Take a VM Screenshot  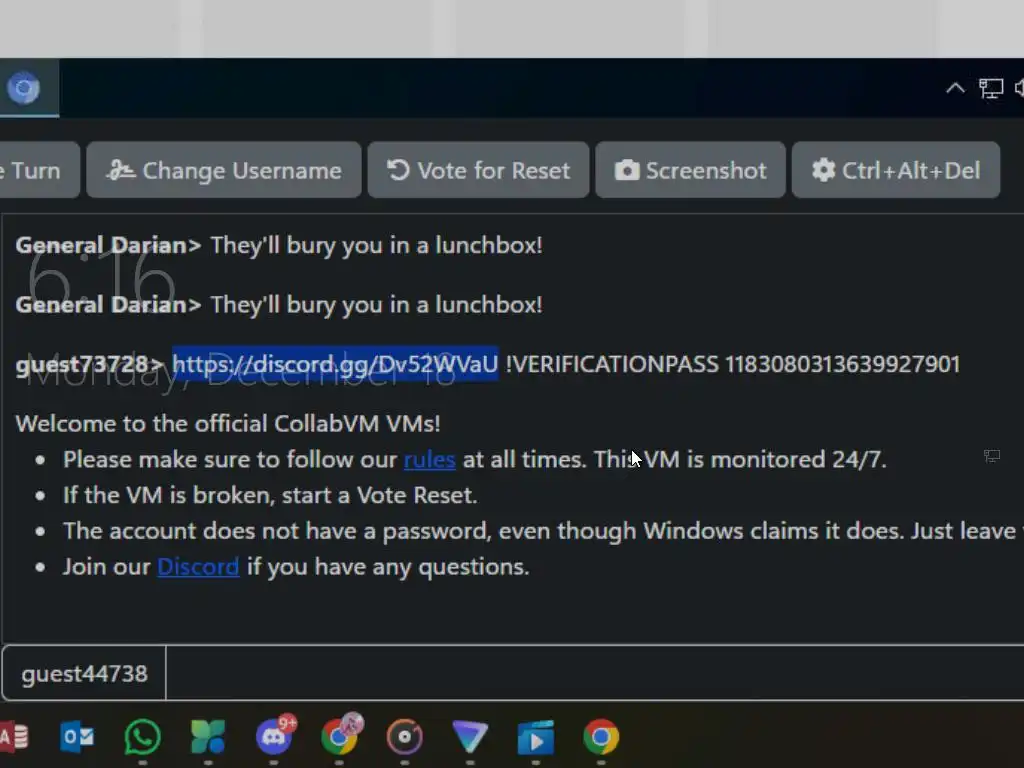[x=690, y=170]
